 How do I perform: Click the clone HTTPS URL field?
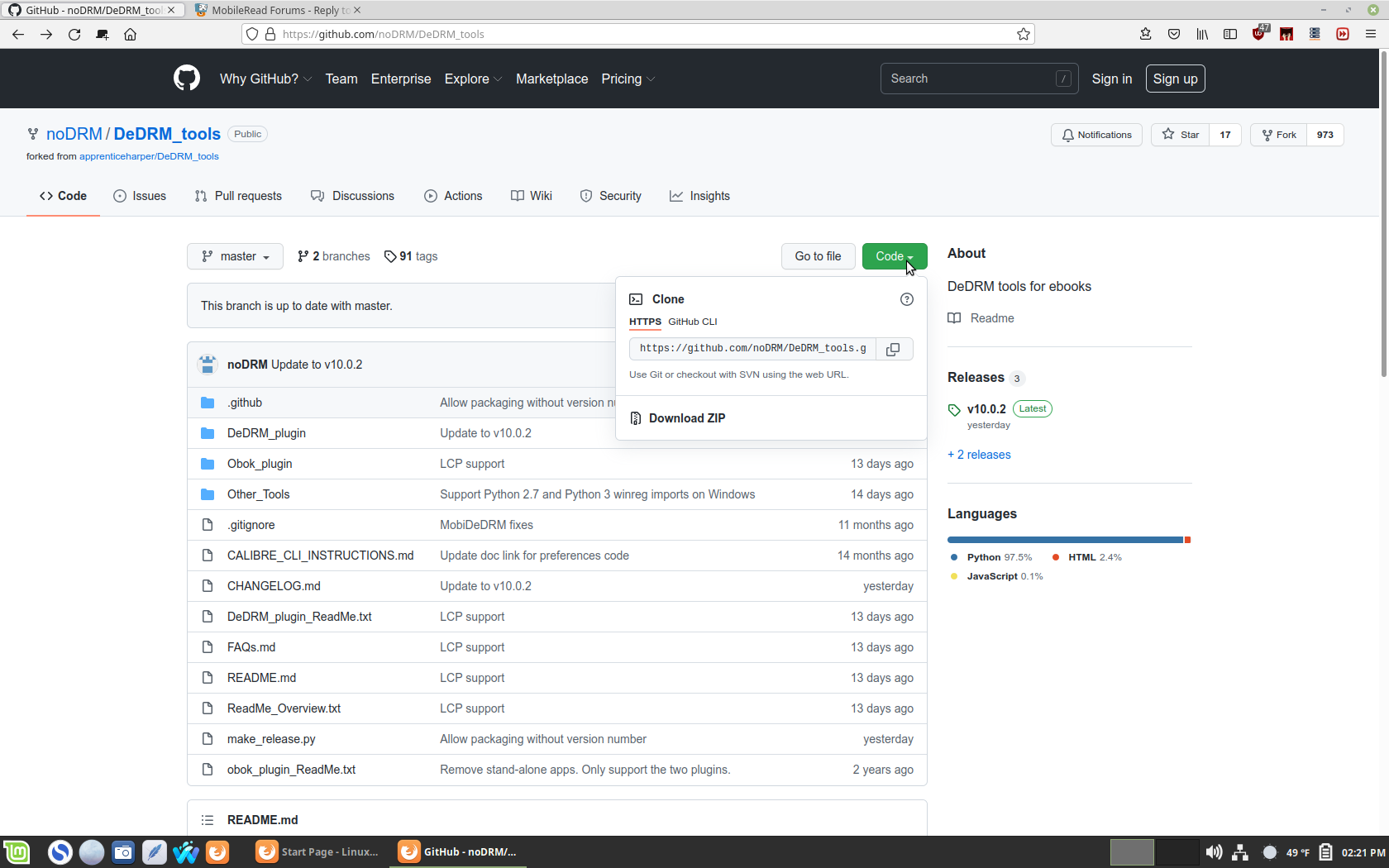pos(752,349)
